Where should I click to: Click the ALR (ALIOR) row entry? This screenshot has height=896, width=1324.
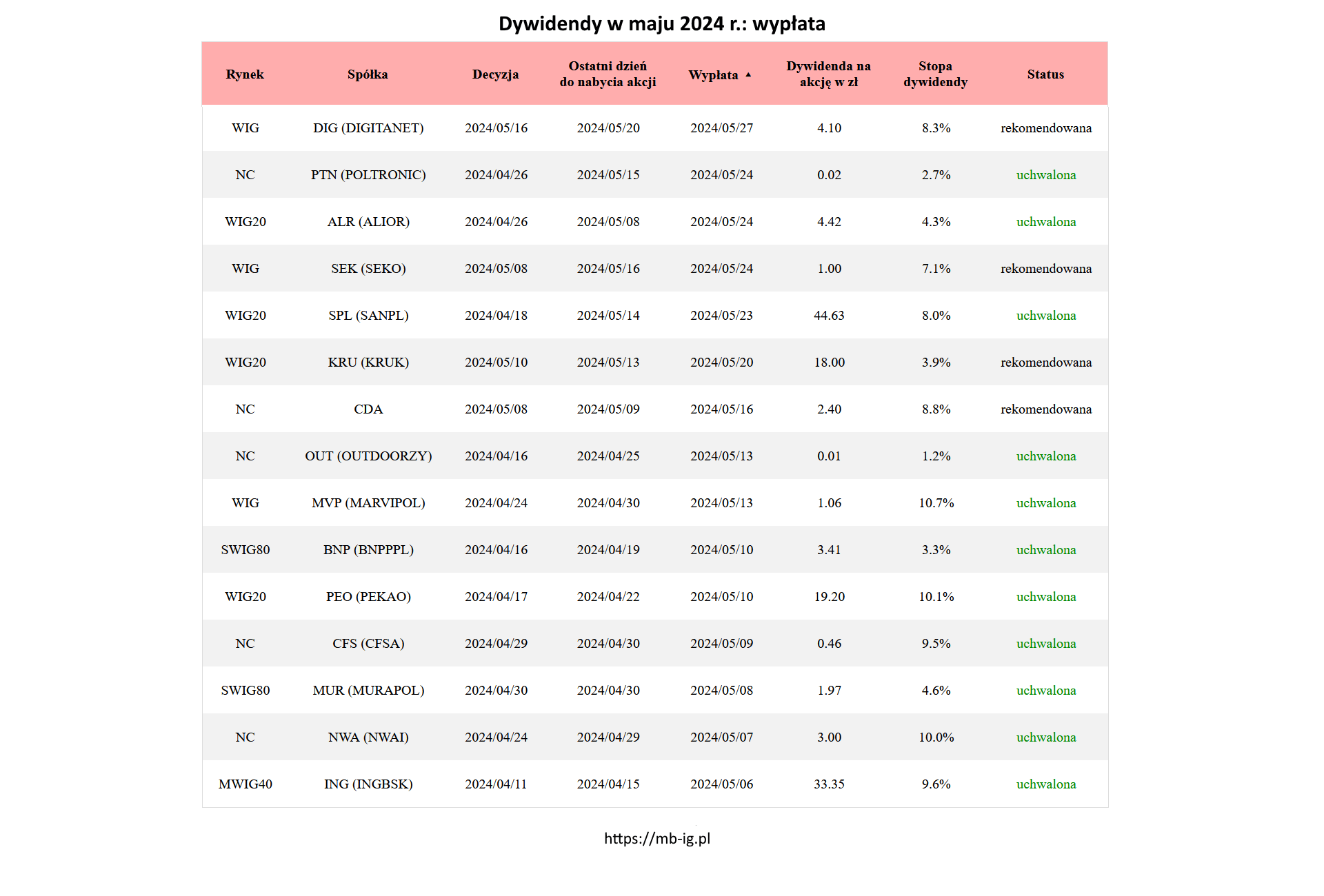click(x=368, y=222)
